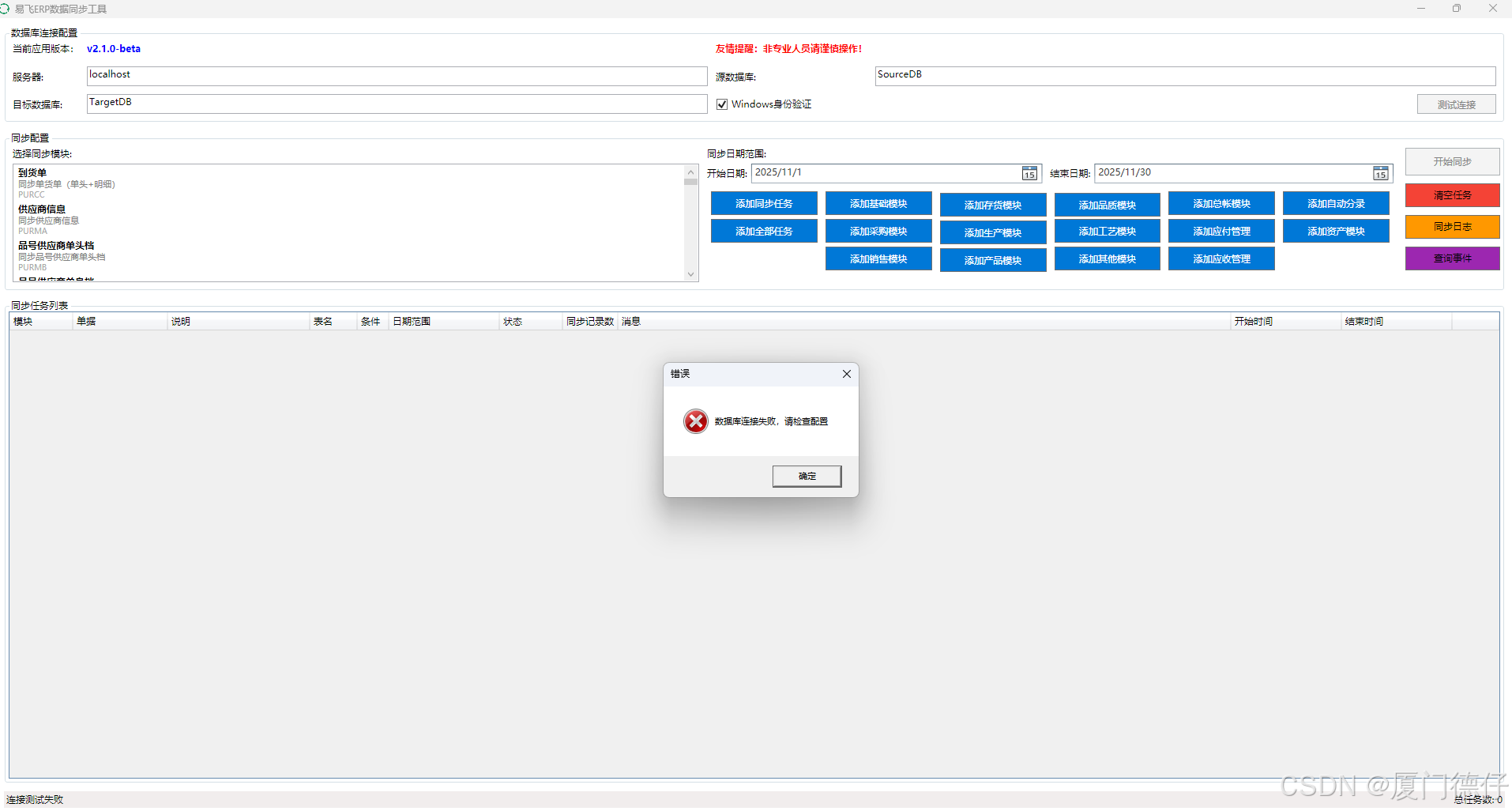The height and width of the screenshot is (811, 1512).
Task: Click 添加品质模块 button
Action: click(x=1107, y=205)
